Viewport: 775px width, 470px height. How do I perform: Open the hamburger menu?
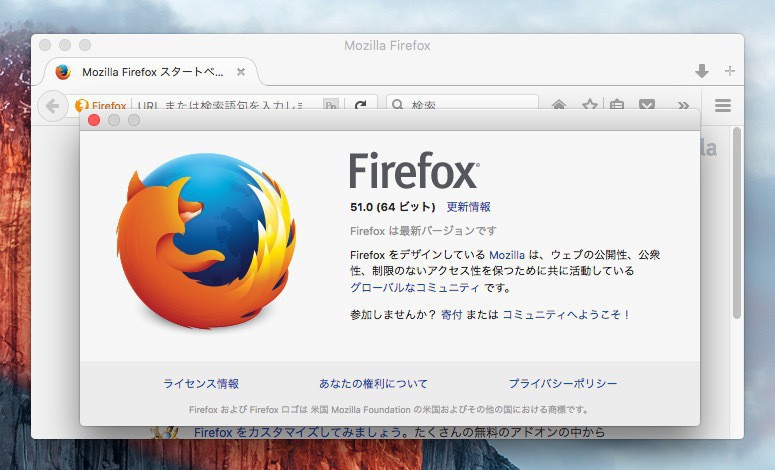[723, 105]
